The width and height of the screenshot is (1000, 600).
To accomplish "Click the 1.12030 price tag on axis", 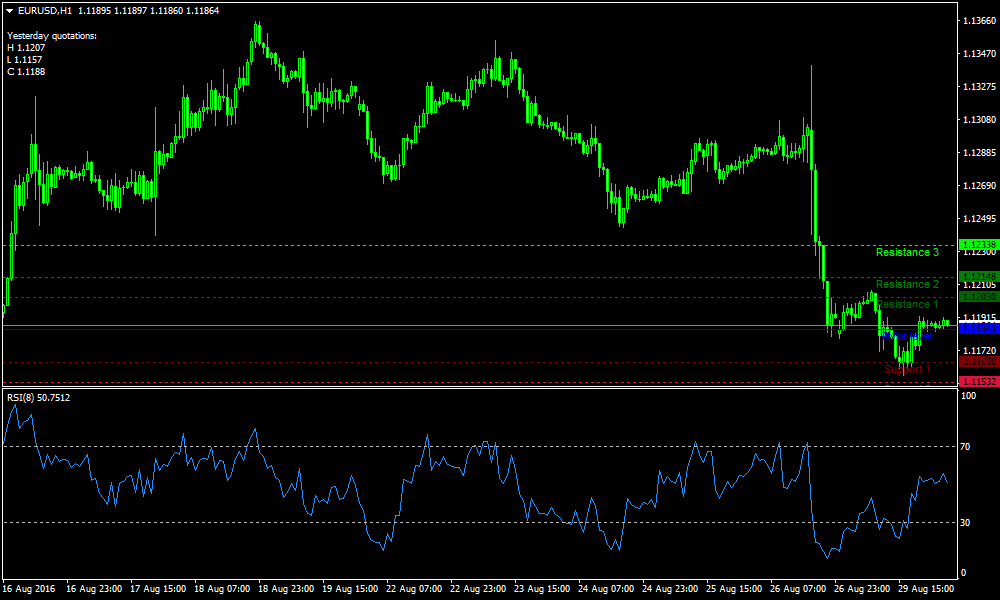I will pyautogui.click(x=977, y=297).
